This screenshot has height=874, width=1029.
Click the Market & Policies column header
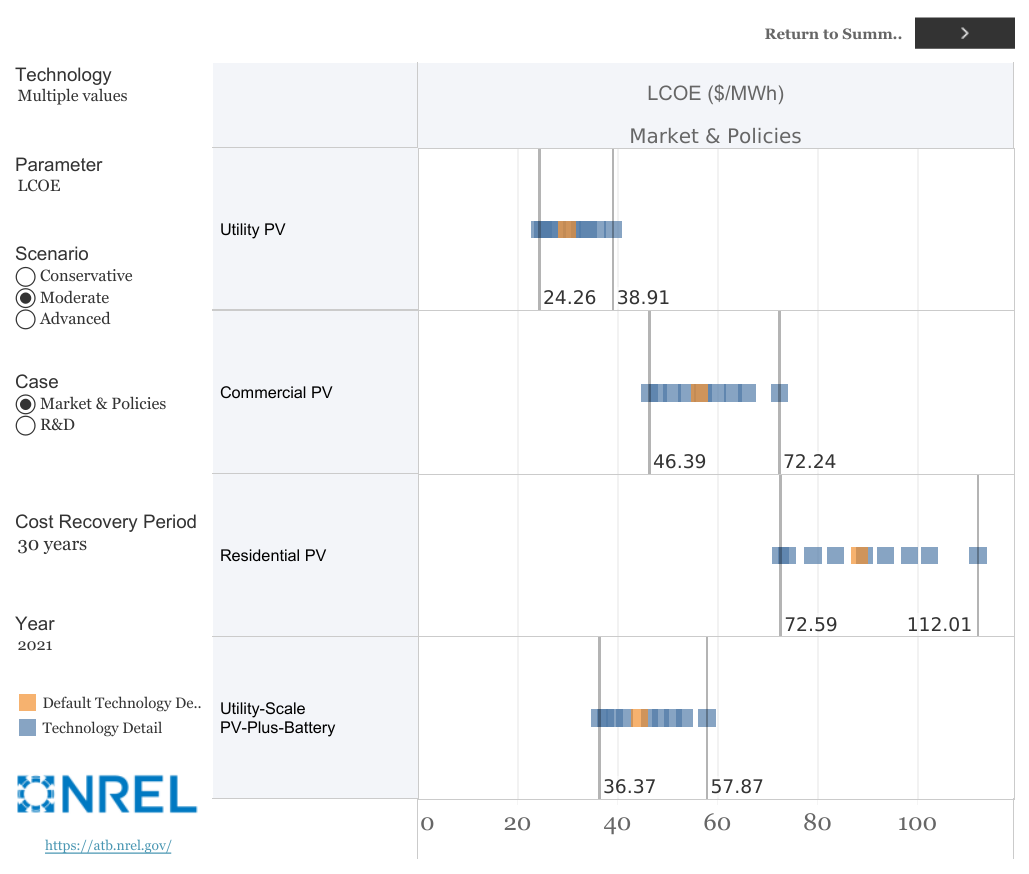[715, 136]
